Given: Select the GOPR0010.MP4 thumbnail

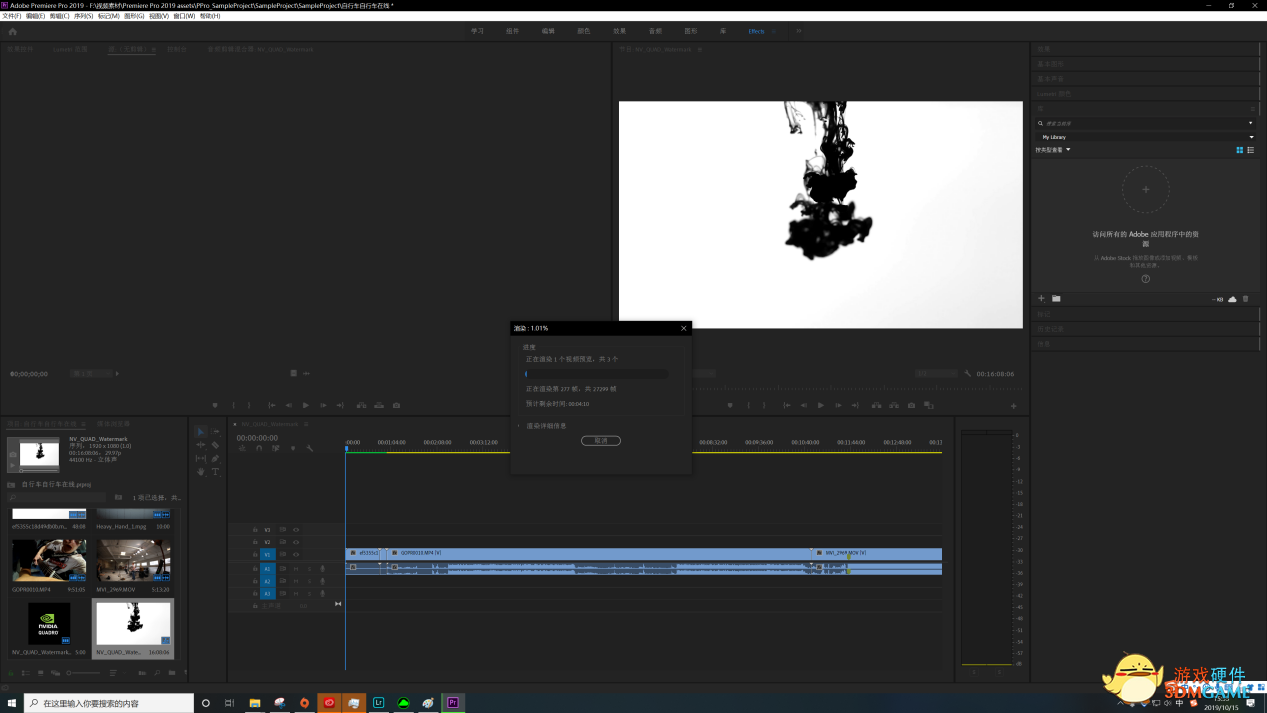Looking at the screenshot, I should (49, 561).
